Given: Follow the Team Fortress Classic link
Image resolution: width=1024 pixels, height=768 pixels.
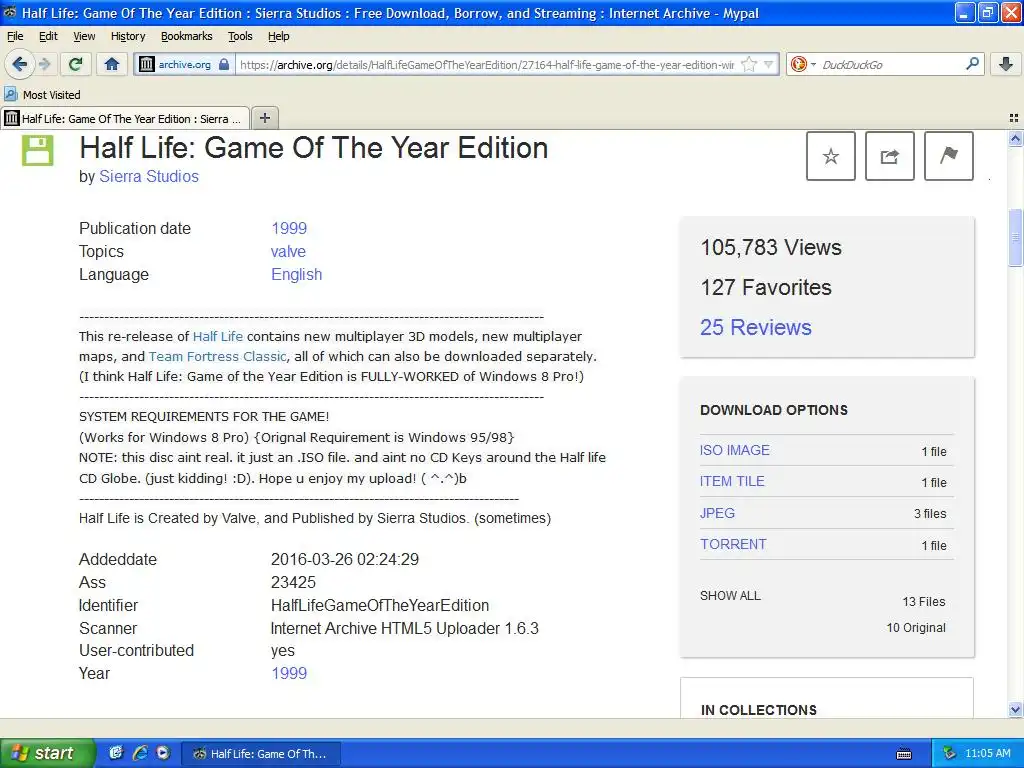Looking at the screenshot, I should click(217, 357).
